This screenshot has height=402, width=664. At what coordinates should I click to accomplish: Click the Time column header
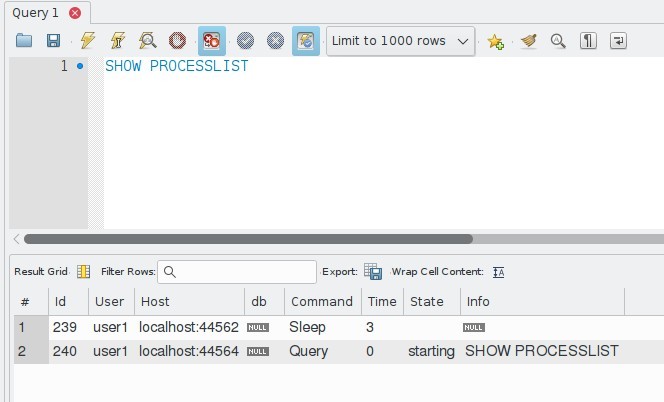382,302
